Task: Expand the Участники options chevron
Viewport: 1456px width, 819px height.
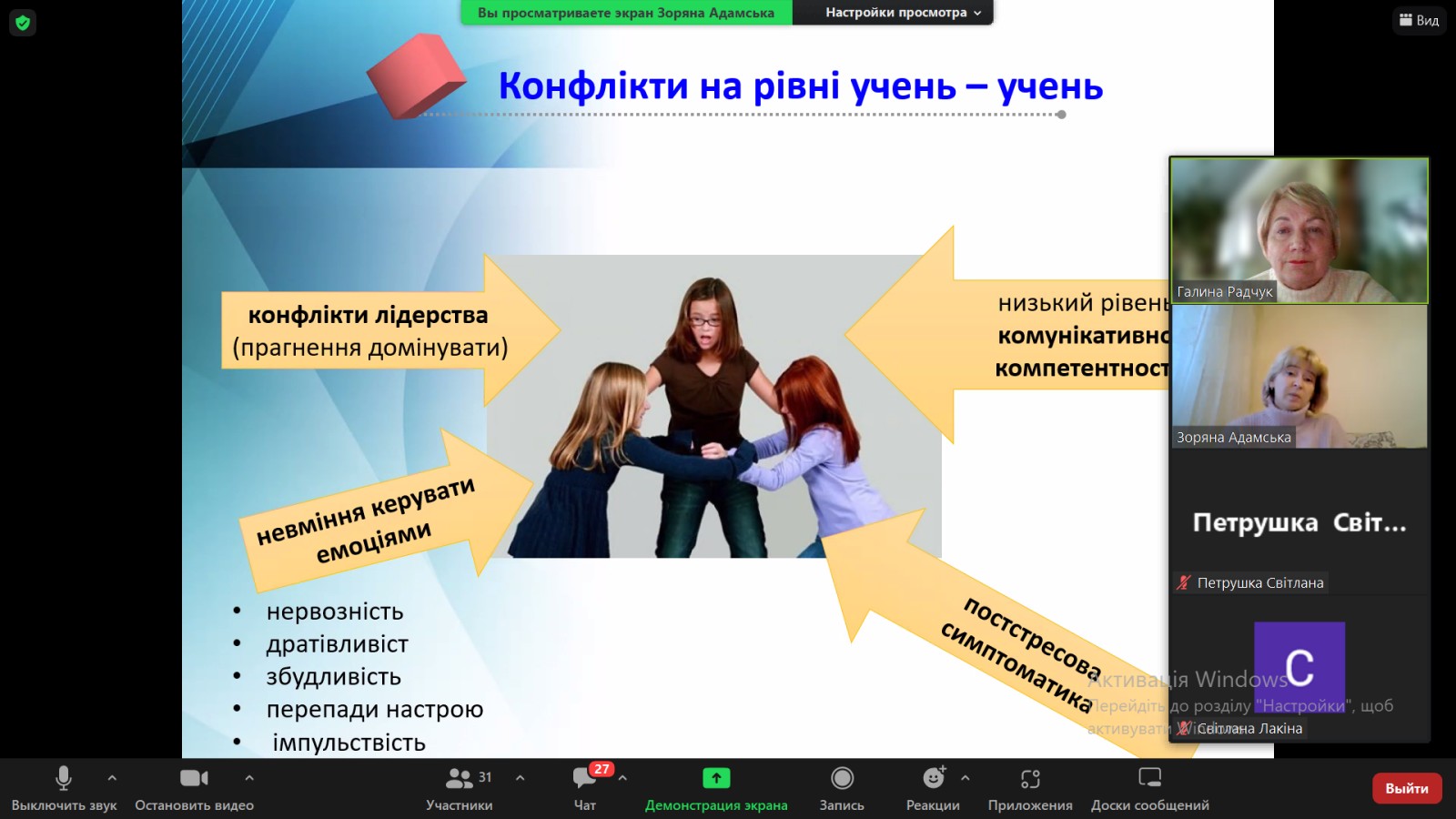Action: (x=520, y=778)
